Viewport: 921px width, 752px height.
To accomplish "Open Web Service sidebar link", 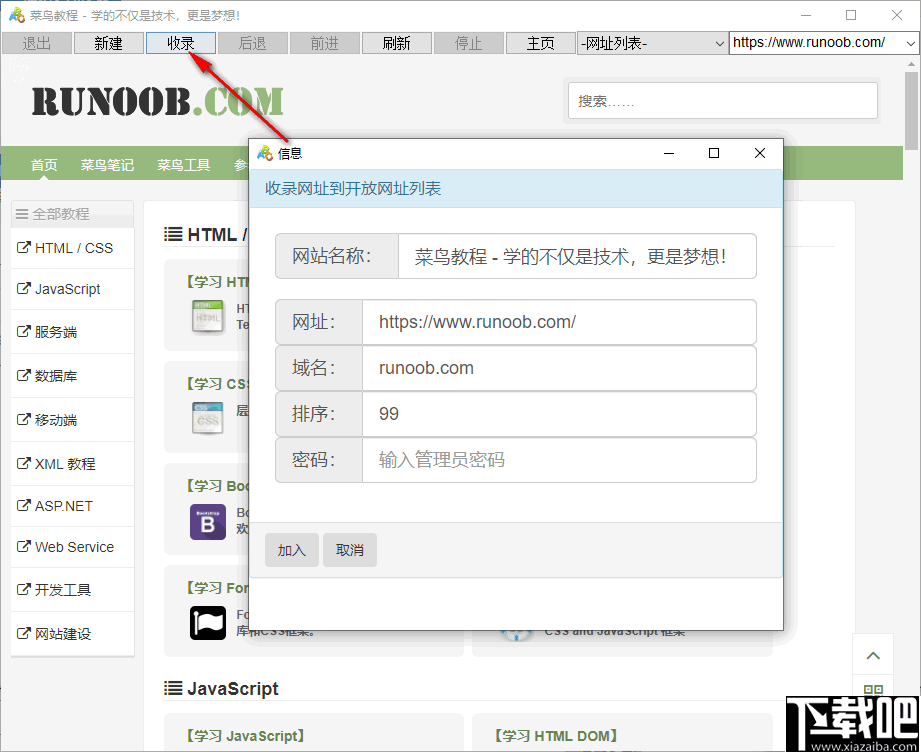I will tap(72, 547).
